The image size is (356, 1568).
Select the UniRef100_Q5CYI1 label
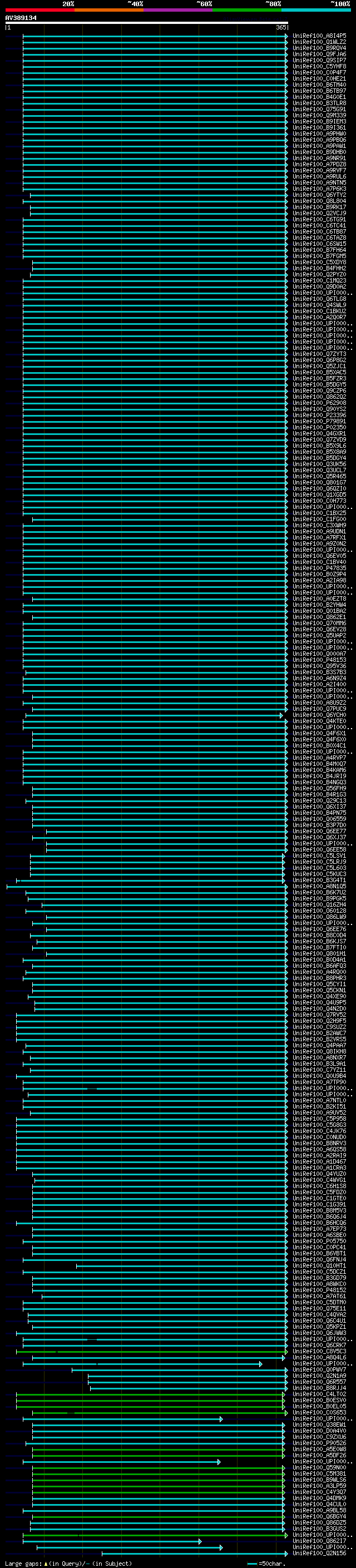click(319, 985)
